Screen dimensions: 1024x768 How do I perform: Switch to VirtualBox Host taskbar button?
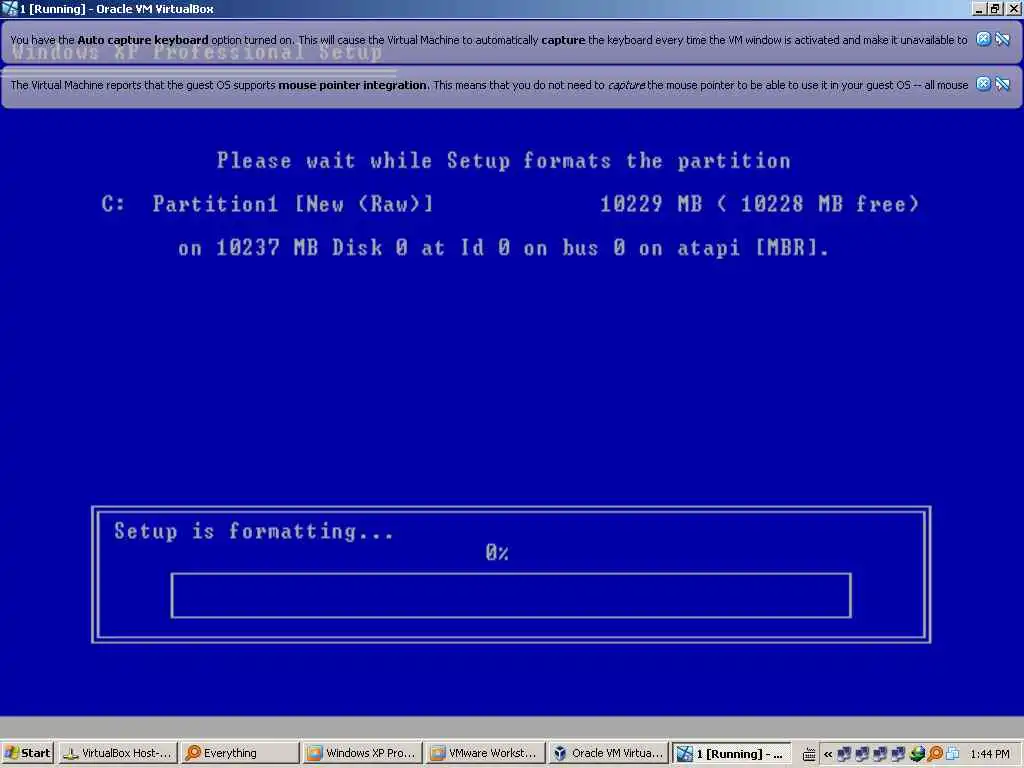pos(118,753)
